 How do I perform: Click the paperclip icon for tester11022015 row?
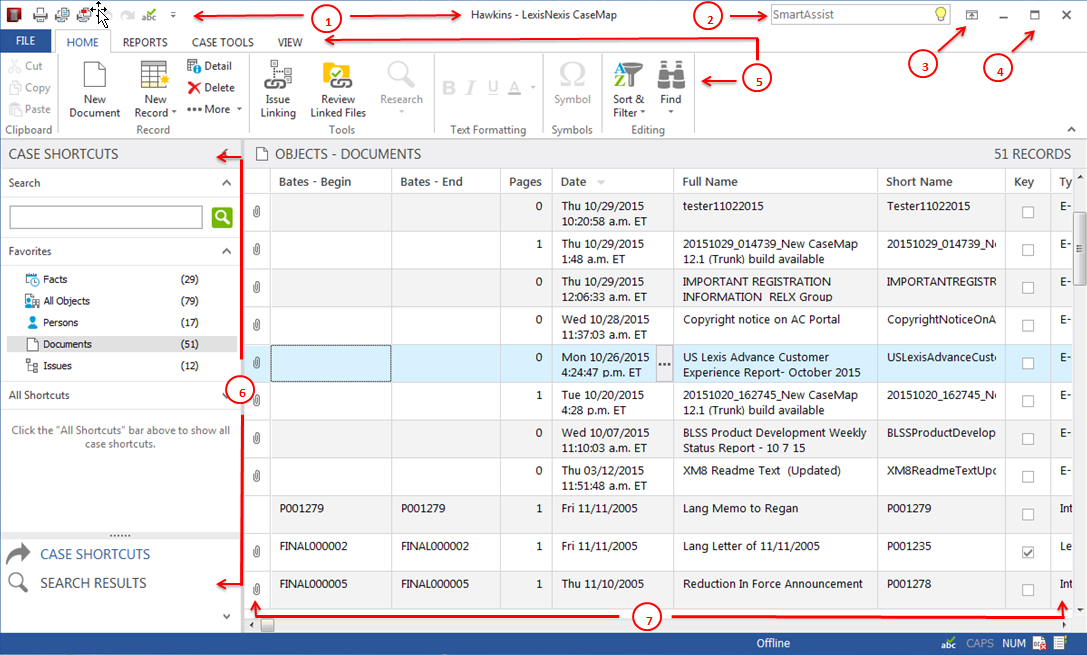point(256,211)
